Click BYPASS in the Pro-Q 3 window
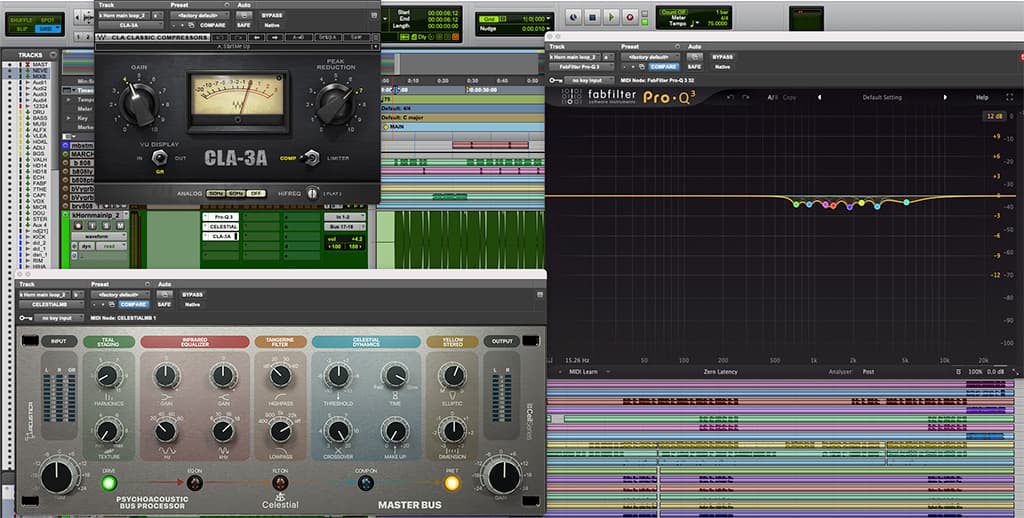The width and height of the screenshot is (1024, 518). click(x=722, y=57)
